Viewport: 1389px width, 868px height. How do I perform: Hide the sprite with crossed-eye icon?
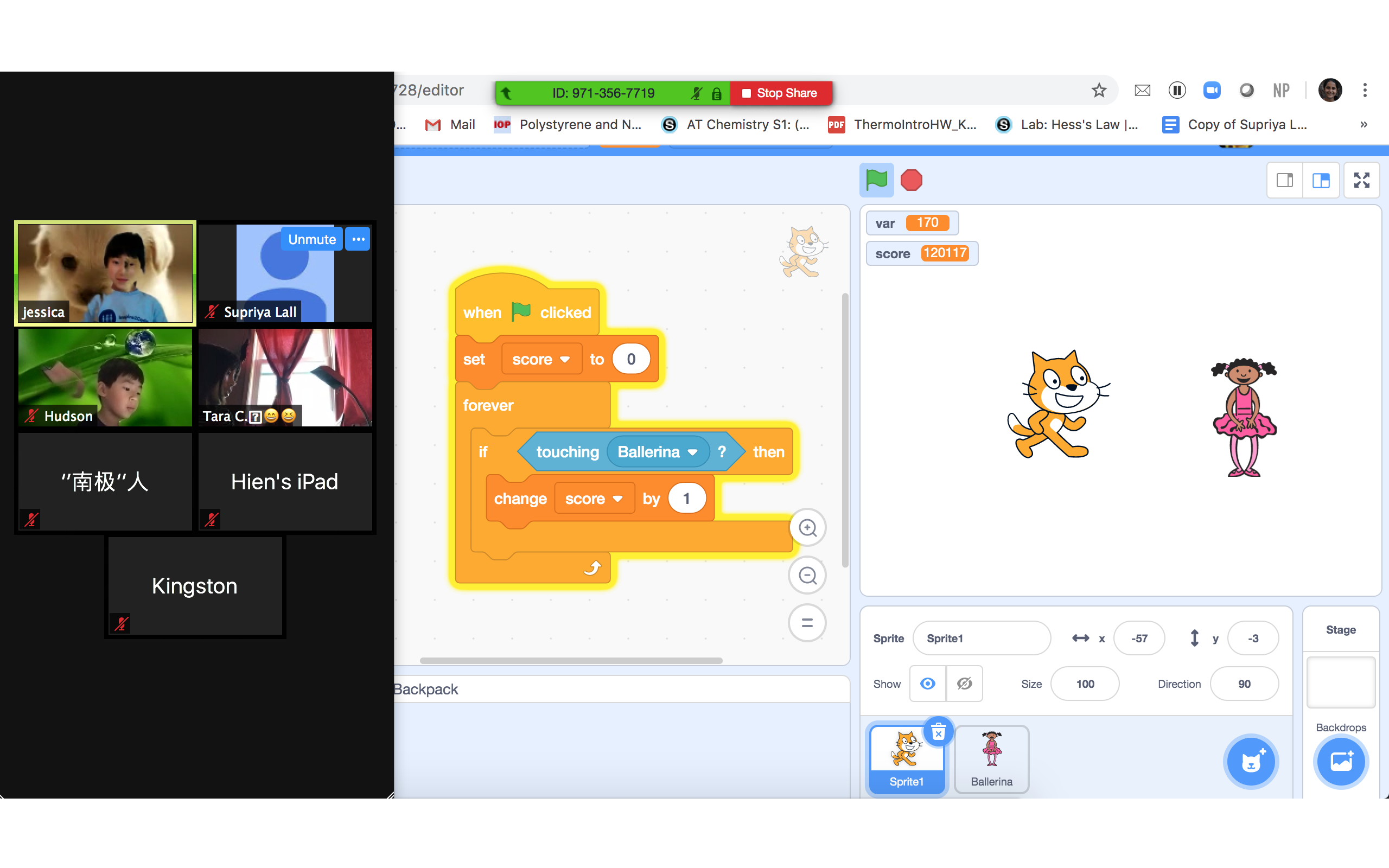pos(964,684)
